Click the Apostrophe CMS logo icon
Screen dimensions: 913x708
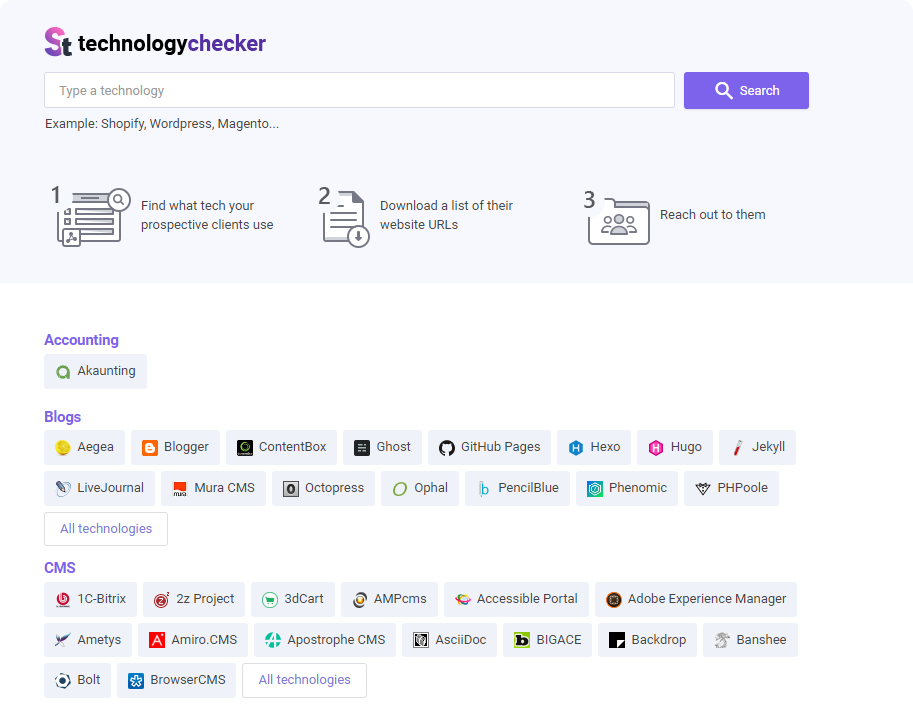(x=273, y=640)
